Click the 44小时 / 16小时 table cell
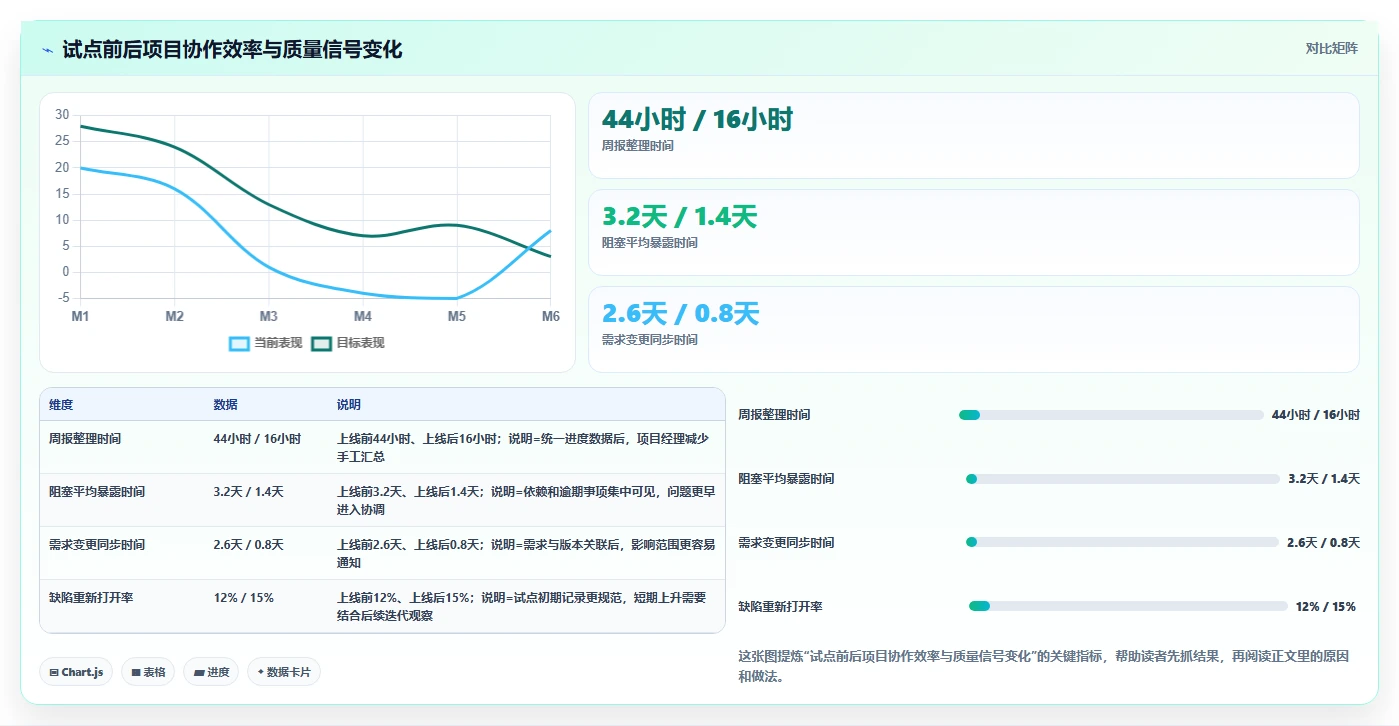The image size is (1399, 726). pyautogui.click(x=257, y=439)
